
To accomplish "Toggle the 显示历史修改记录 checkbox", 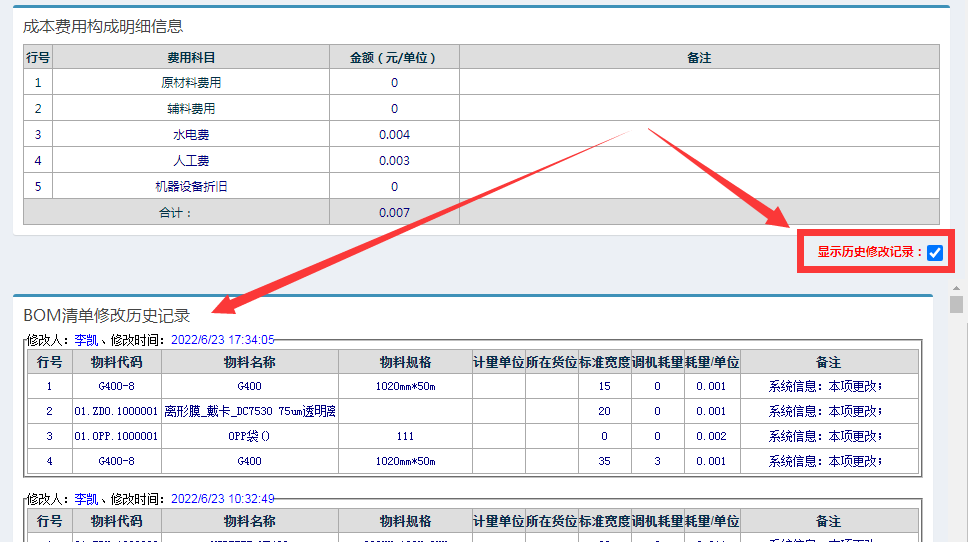I will click(934, 253).
